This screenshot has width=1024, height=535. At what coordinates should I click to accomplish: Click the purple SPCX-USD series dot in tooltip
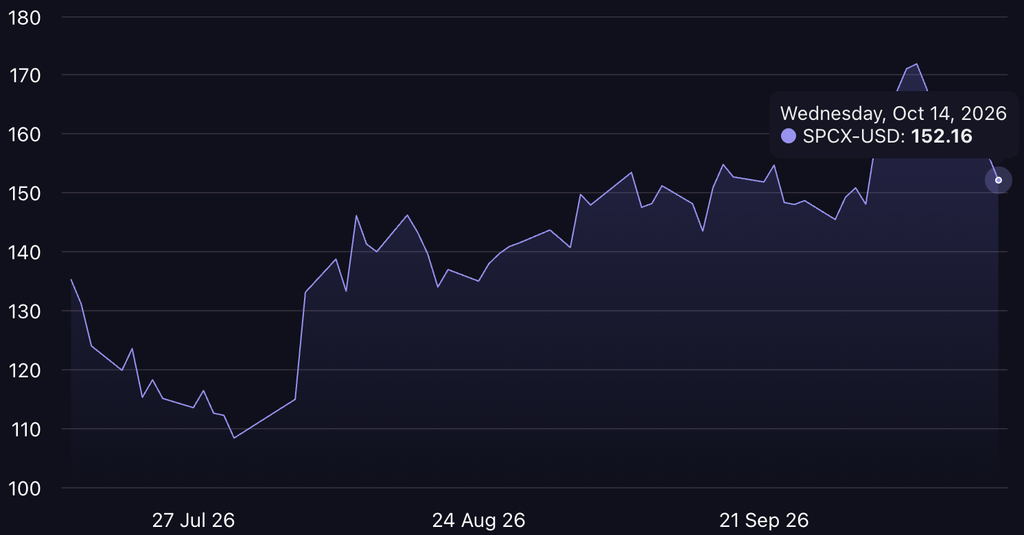click(x=788, y=136)
